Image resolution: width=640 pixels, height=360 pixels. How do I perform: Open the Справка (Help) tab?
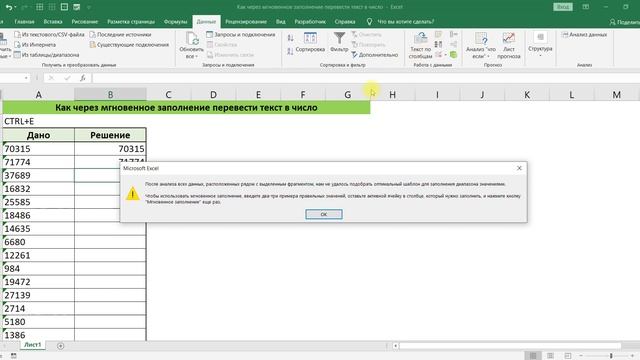pos(345,22)
